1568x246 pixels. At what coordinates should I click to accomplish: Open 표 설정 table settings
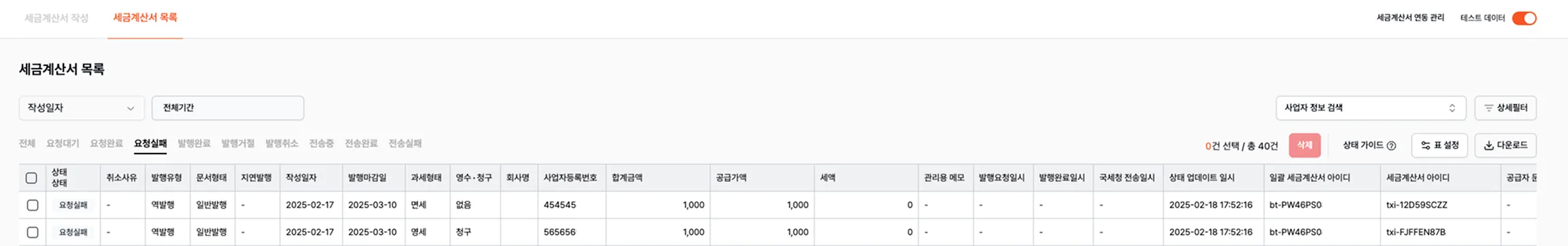(x=1439, y=145)
